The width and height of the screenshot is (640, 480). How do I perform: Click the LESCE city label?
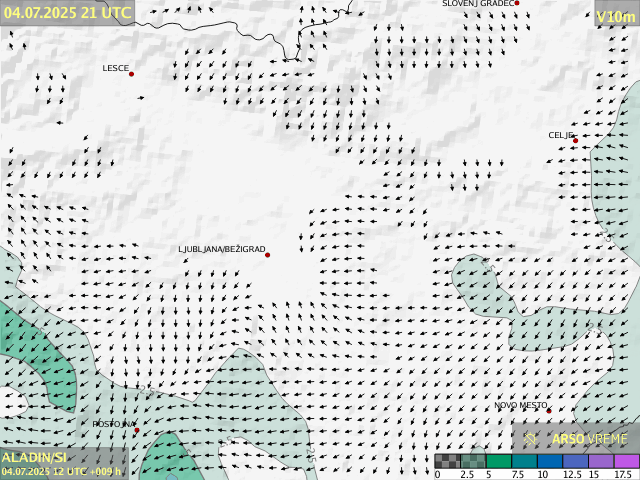coord(116,68)
